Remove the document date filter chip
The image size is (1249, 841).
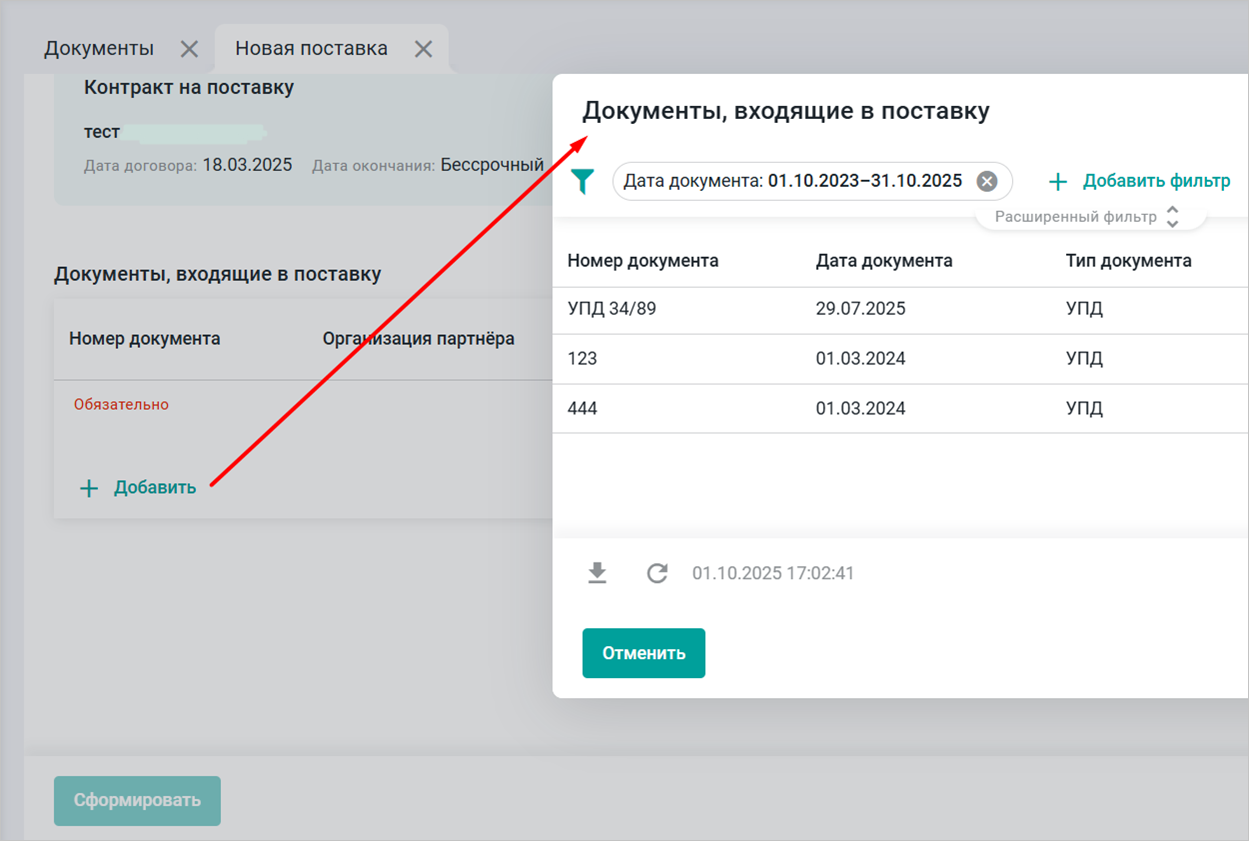[x=986, y=181]
